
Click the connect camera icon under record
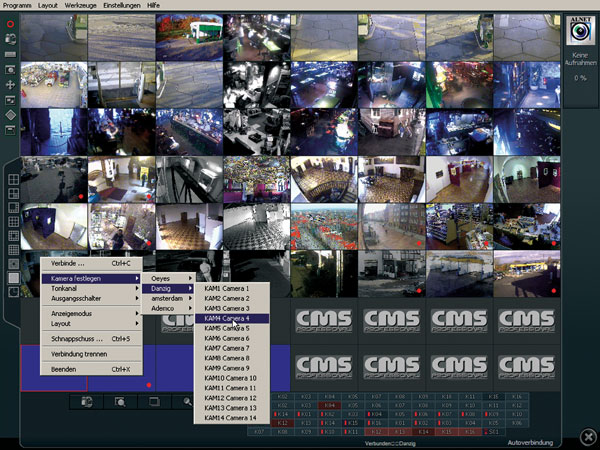(10, 39)
